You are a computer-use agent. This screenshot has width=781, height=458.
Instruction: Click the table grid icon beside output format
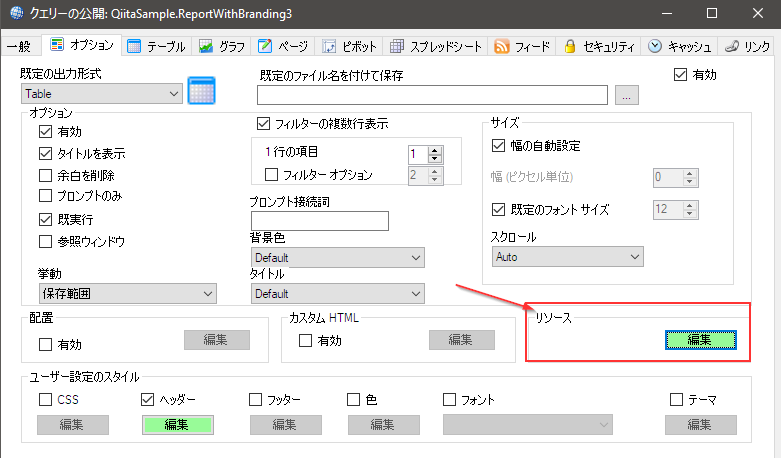(201, 91)
